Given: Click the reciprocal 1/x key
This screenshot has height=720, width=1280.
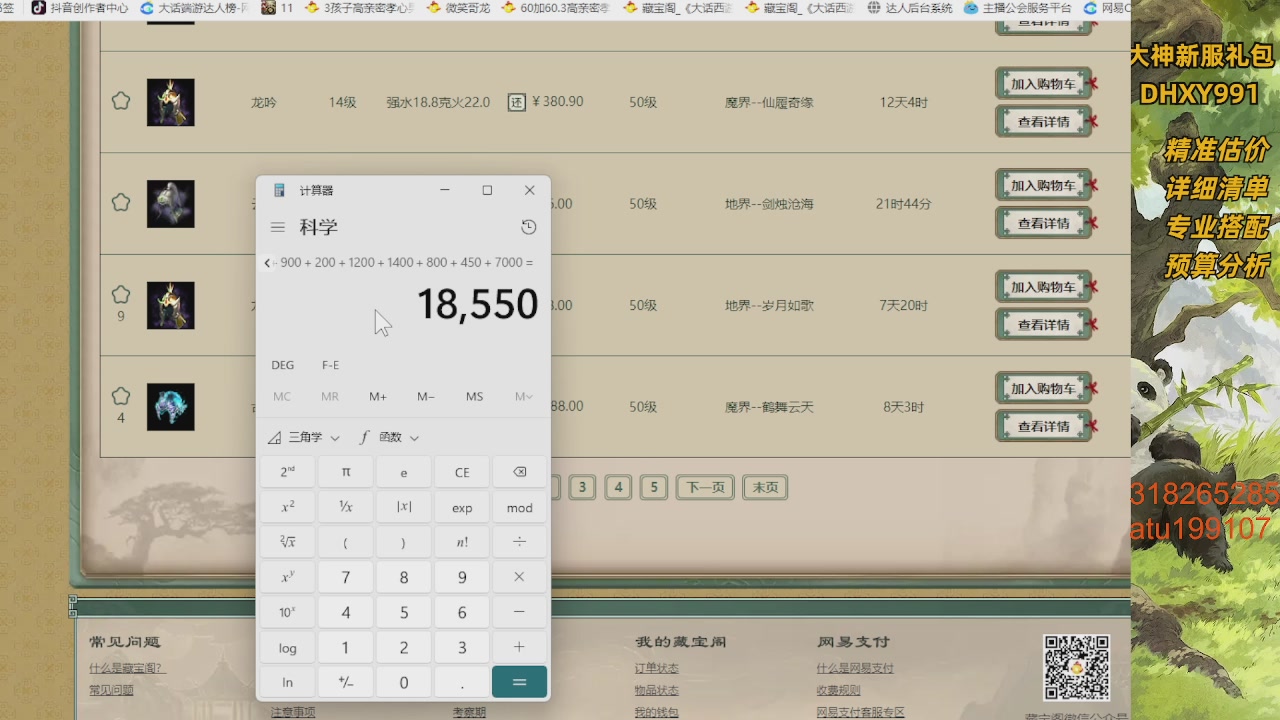Looking at the screenshot, I should (x=346, y=507).
